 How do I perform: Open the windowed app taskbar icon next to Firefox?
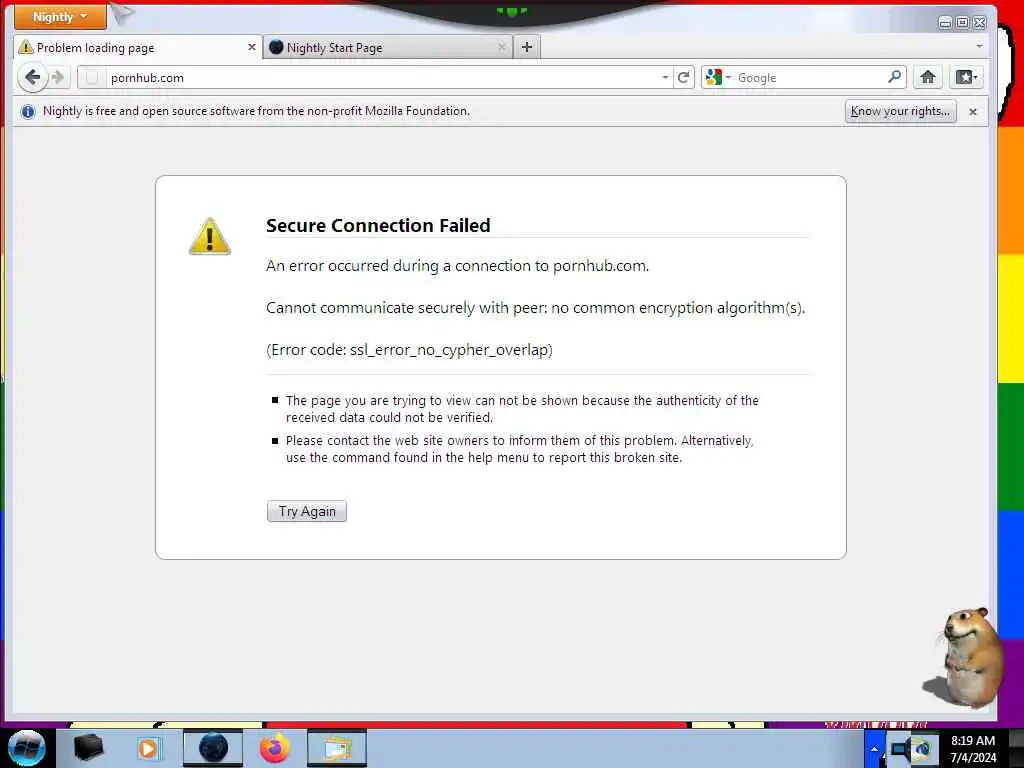tap(336, 748)
